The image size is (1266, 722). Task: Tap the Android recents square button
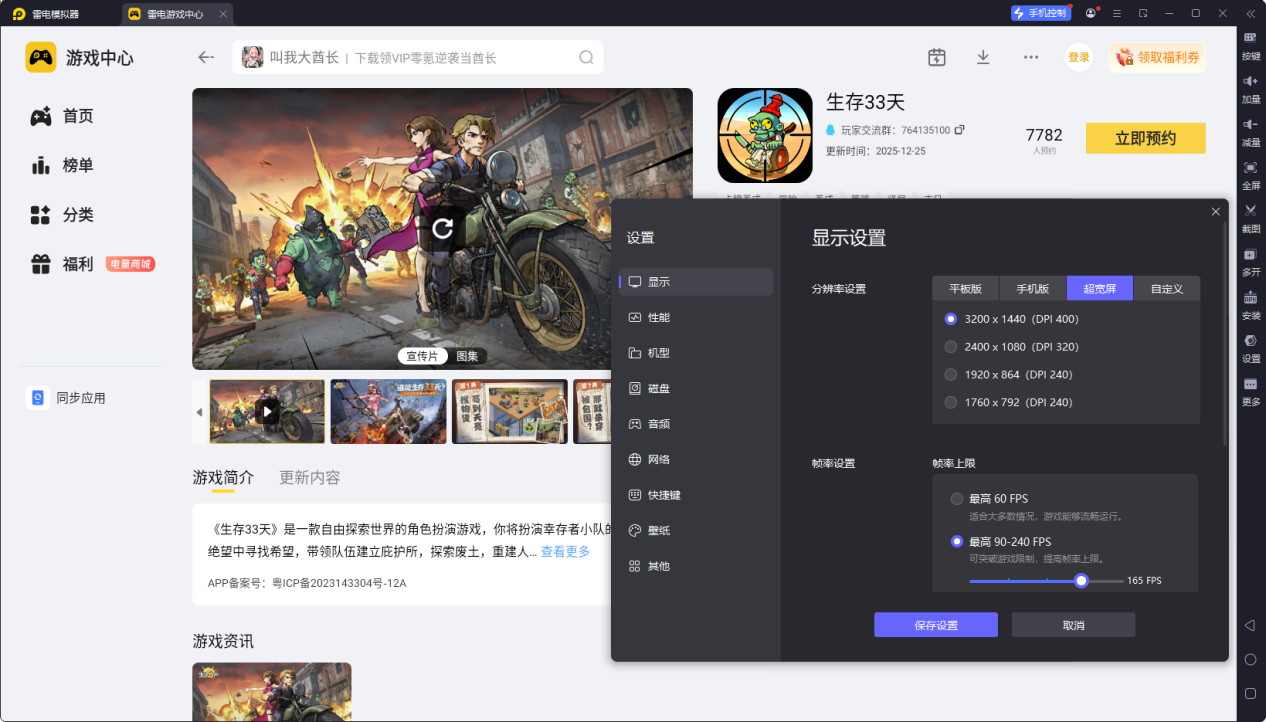[1250, 693]
